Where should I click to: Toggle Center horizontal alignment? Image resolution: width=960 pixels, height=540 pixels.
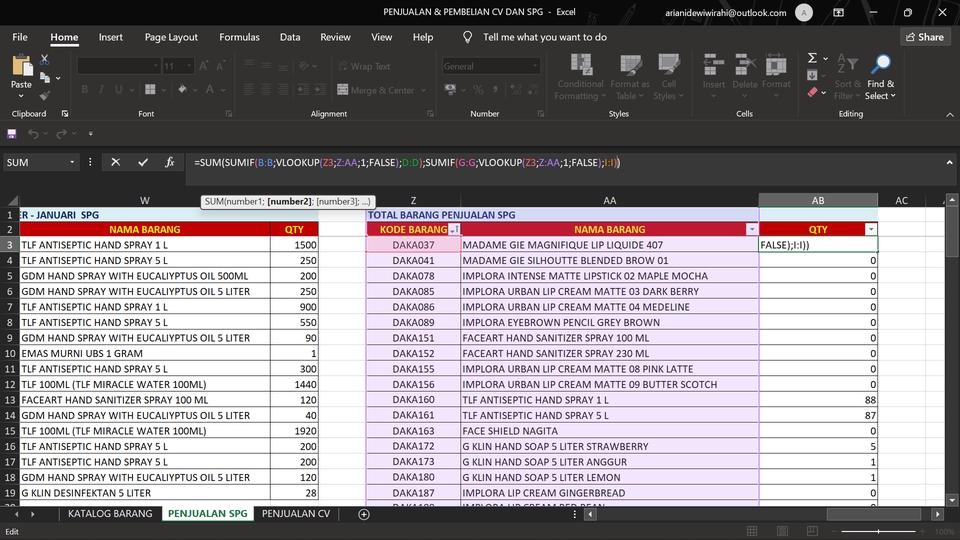tap(266, 89)
